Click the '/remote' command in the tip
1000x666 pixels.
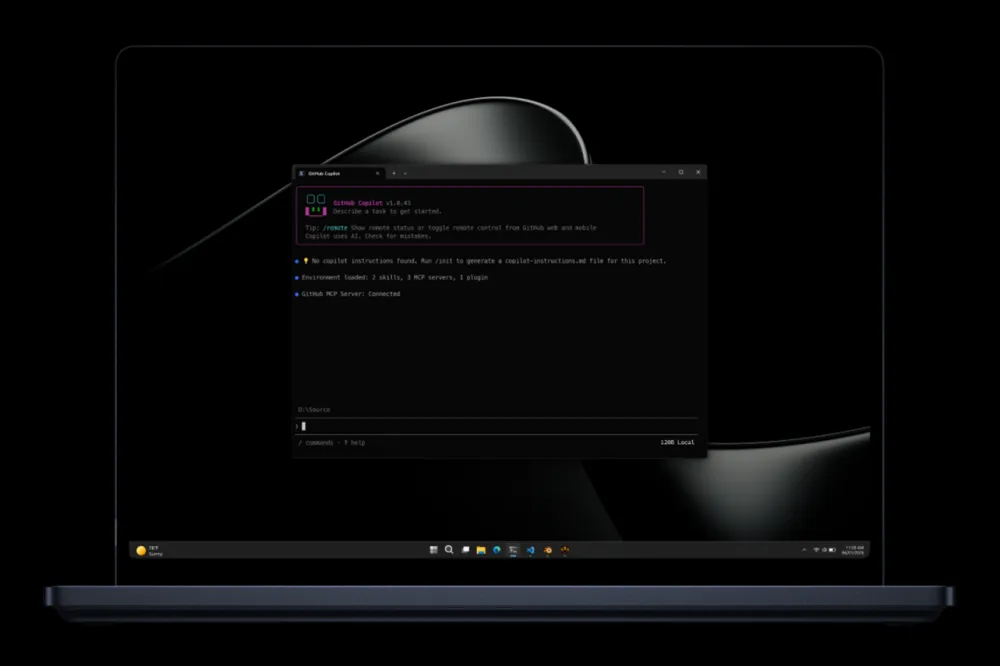[x=335, y=228]
